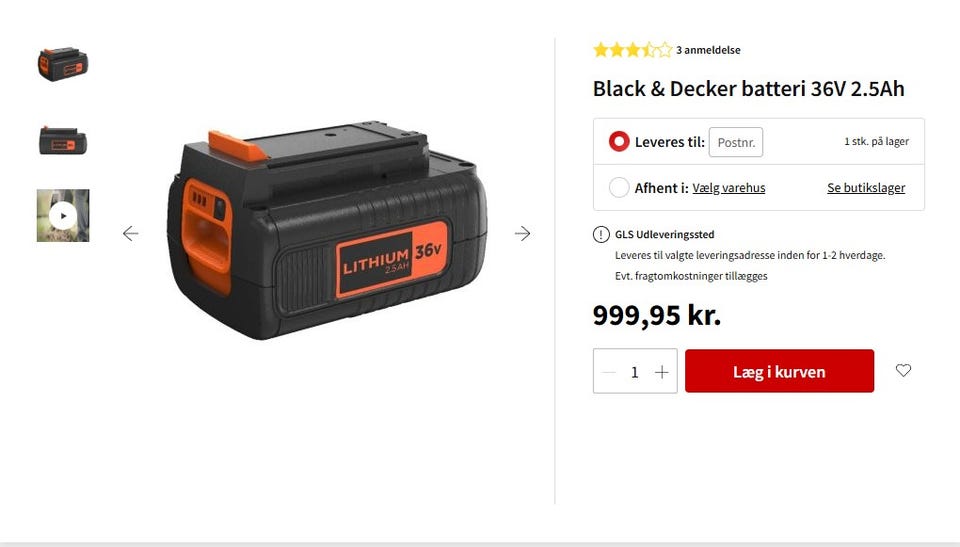This screenshot has width=960, height=547.
Task: Show next product image with right arrow
Action: pyautogui.click(x=522, y=233)
